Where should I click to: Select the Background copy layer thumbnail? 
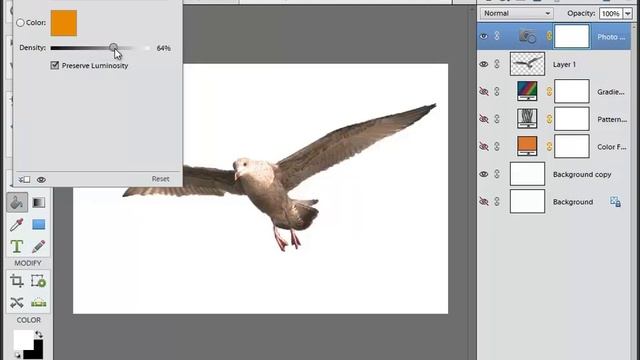click(x=527, y=173)
